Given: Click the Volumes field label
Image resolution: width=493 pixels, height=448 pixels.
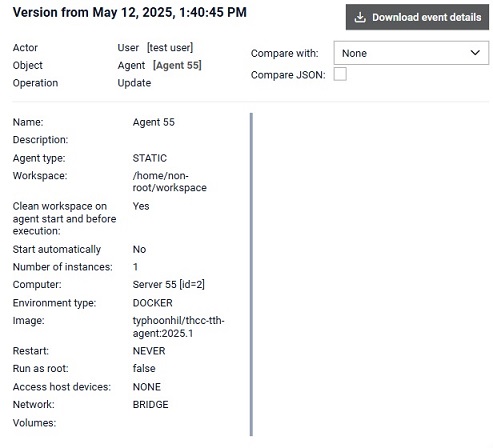Looking at the screenshot, I should pos(34,423).
